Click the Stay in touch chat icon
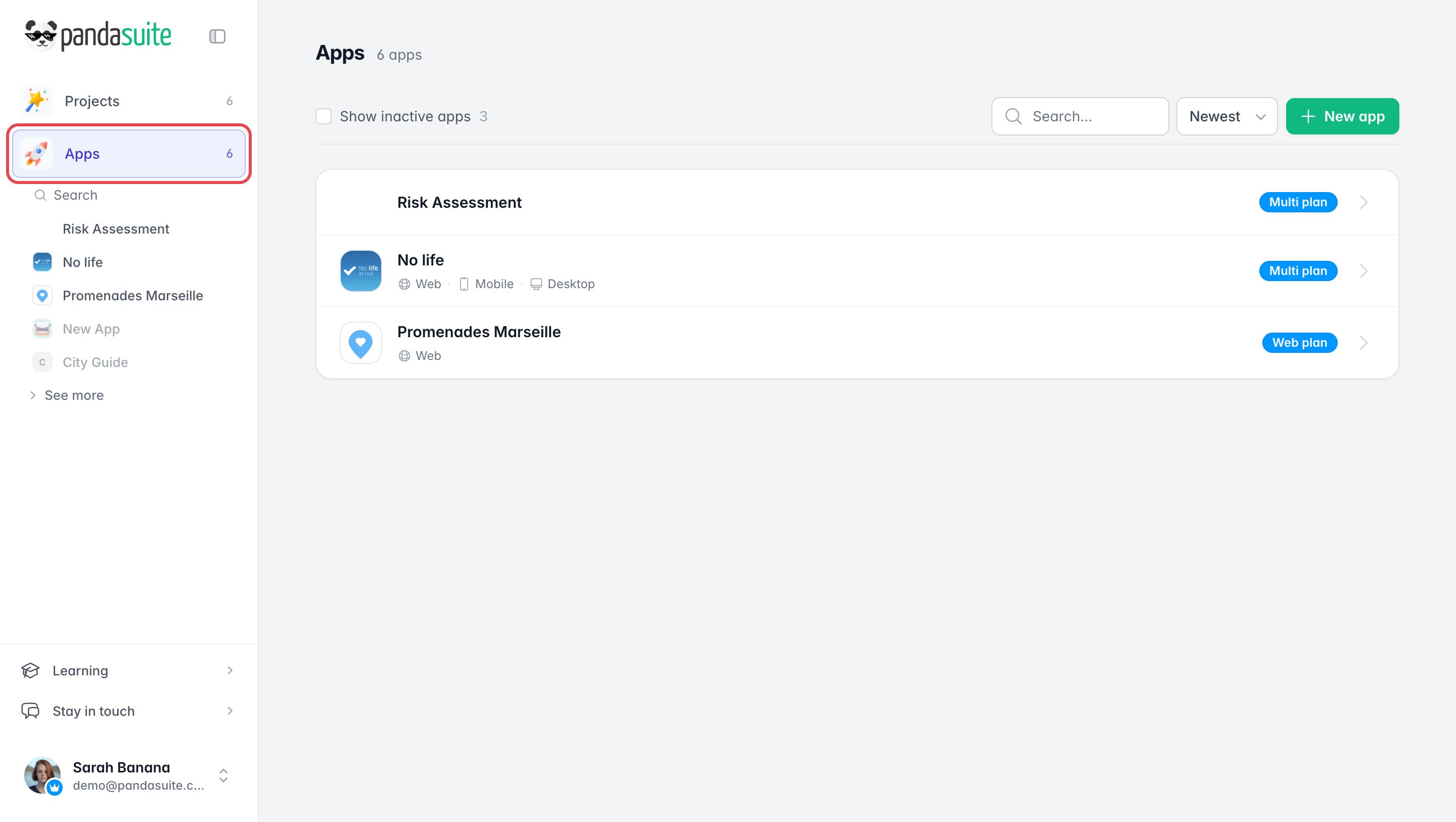 pos(30,711)
